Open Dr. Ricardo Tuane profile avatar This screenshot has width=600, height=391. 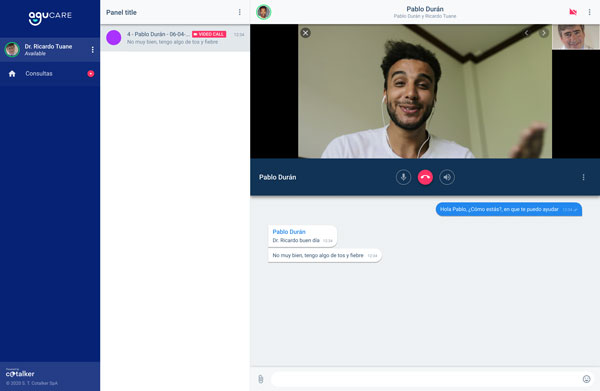12,50
